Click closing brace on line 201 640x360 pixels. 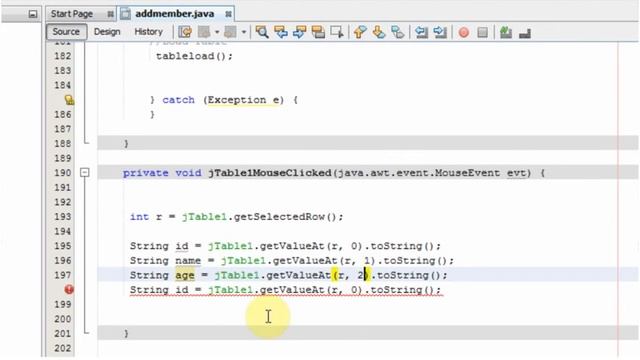[126, 333]
